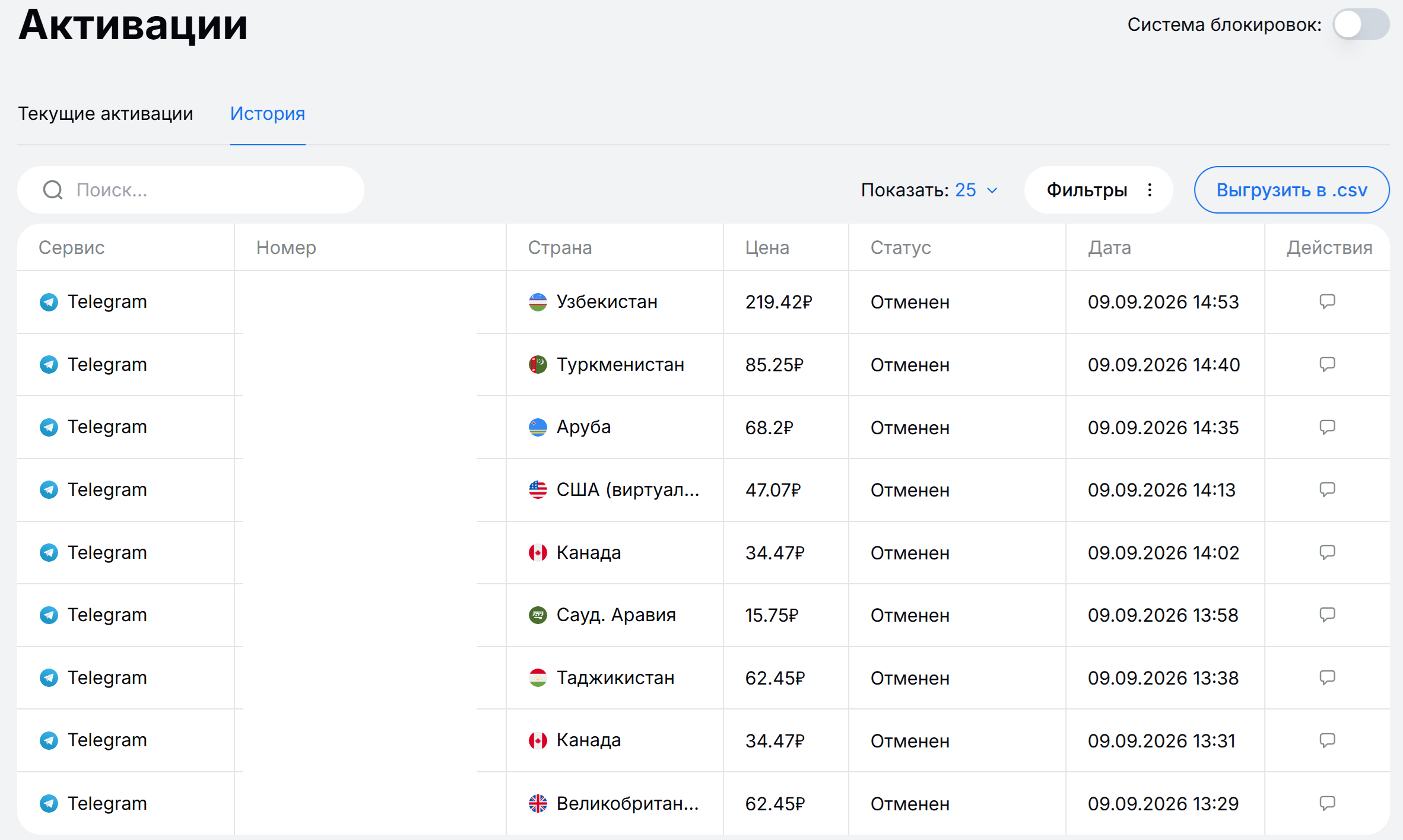Click the chevron next to 25

[x=992, y=190]
